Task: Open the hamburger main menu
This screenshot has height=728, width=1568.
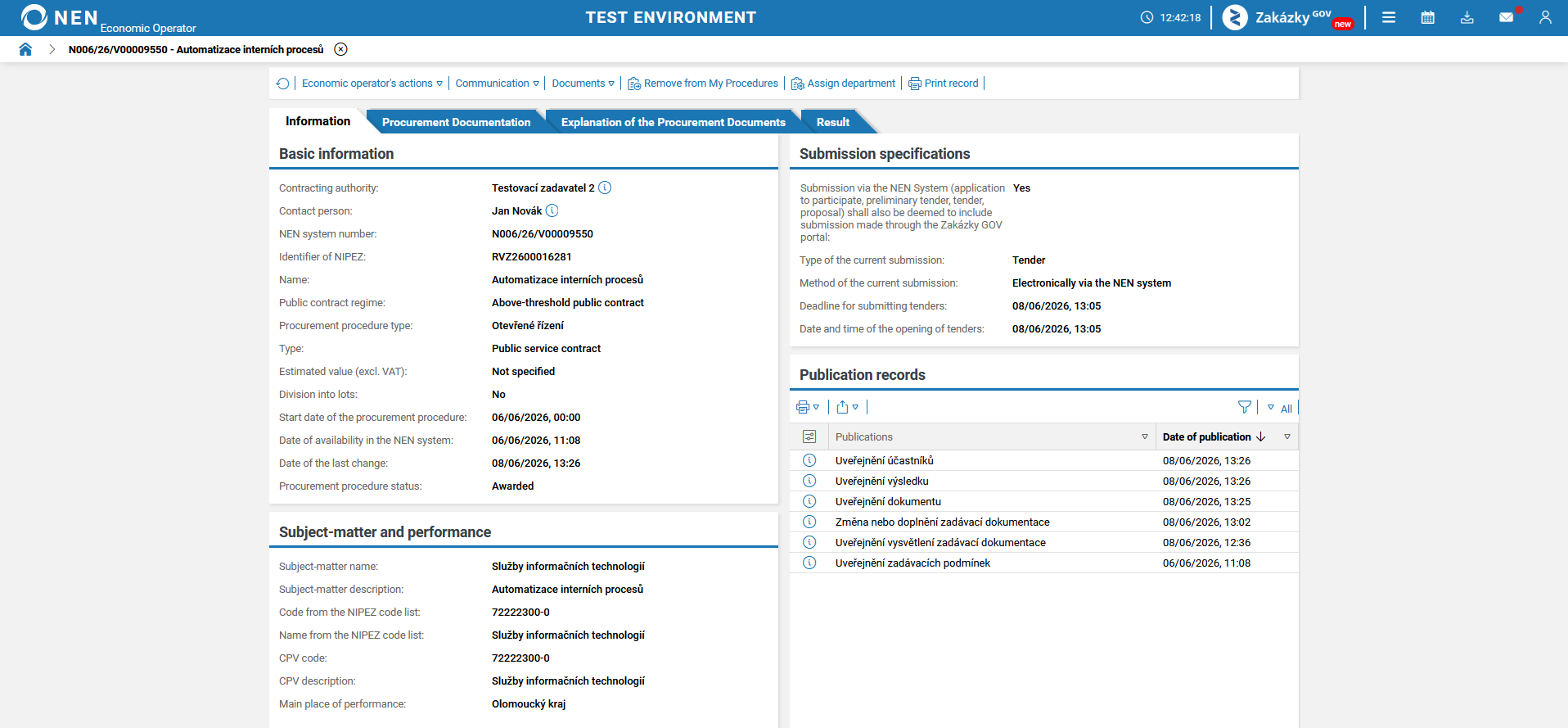Action: click(1389, 17)
